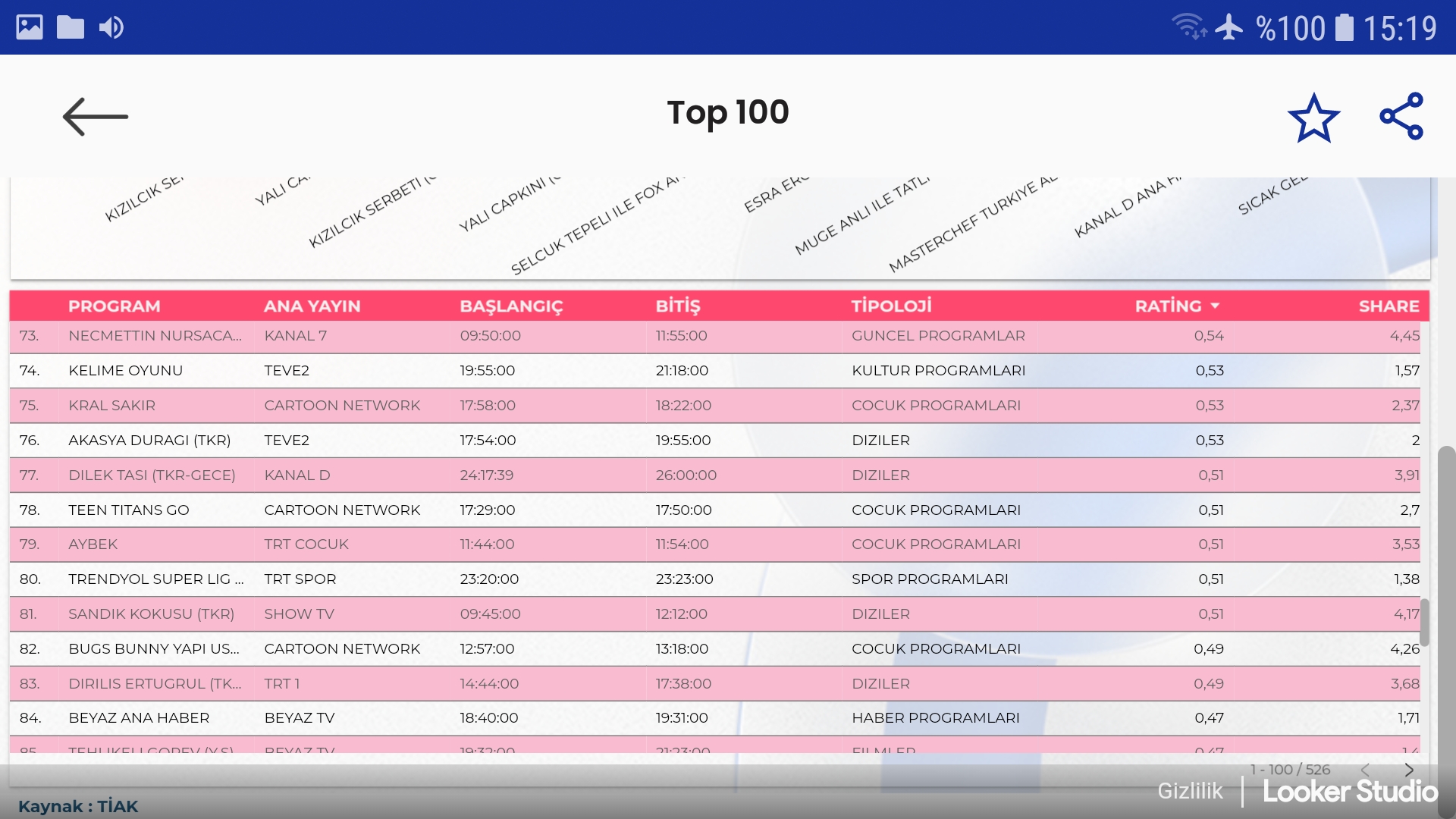This screenshot has height=819, width=1456.
Task: Tap the battery status icon
Action: 1344,28
